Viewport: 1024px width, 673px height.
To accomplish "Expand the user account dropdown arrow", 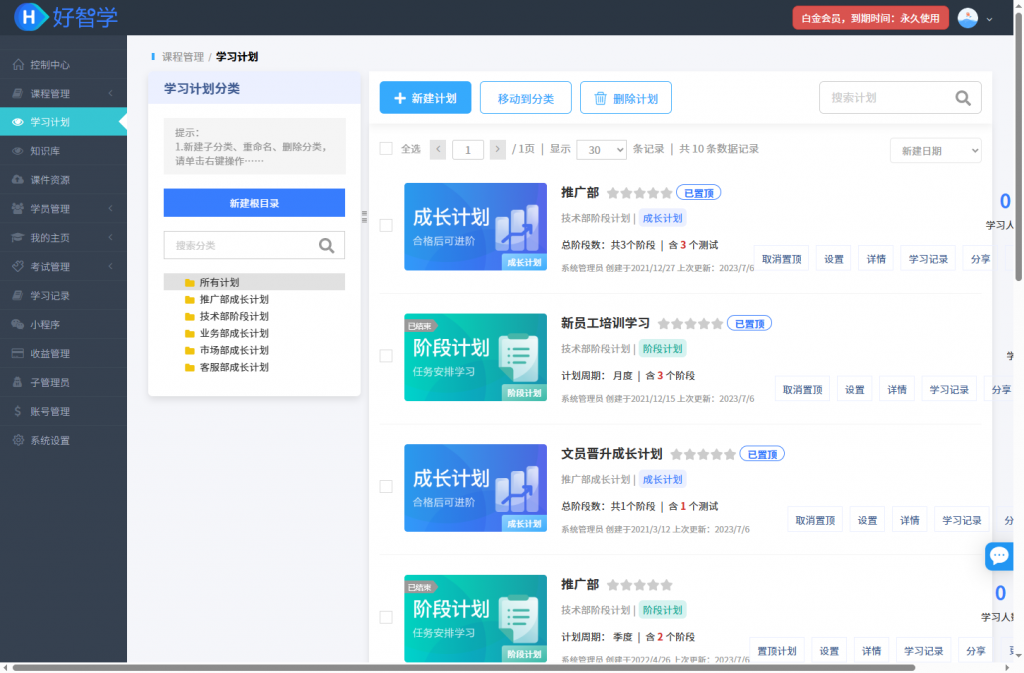I will click(989, 19).
